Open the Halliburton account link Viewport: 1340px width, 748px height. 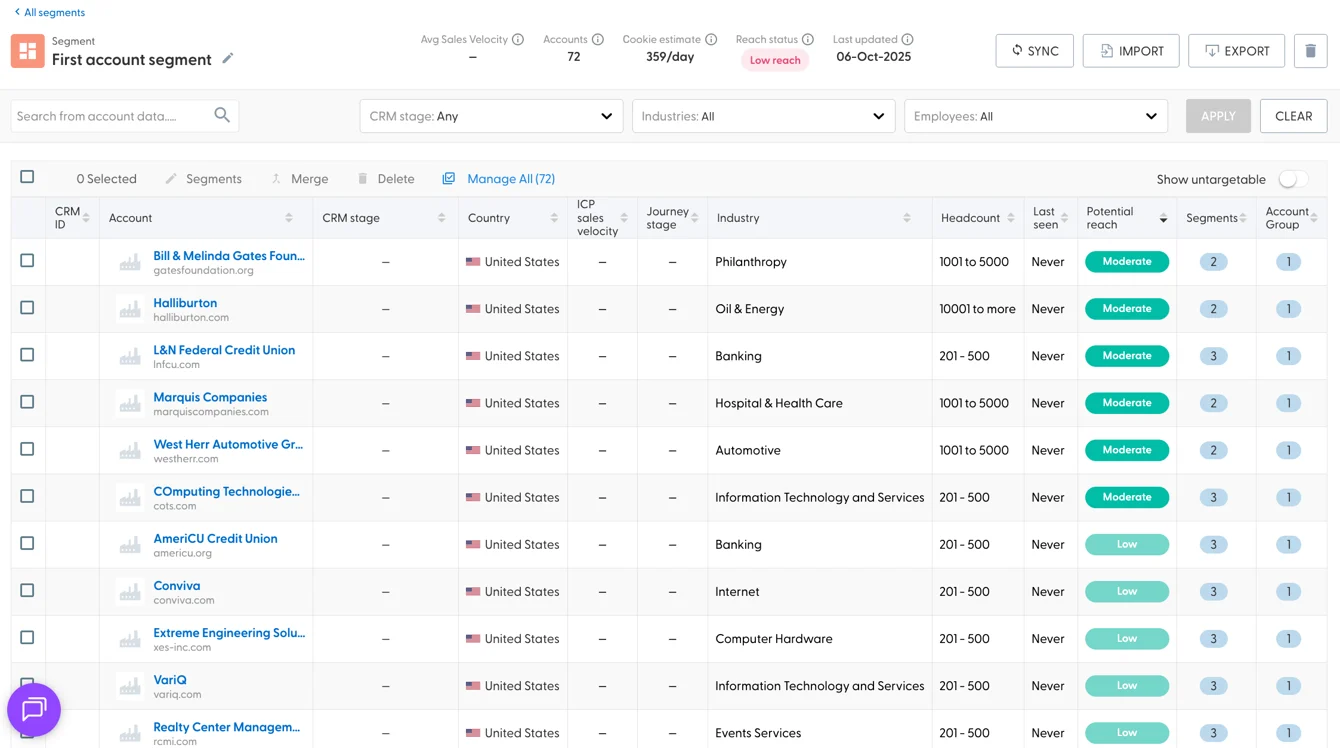coord(185,303)
